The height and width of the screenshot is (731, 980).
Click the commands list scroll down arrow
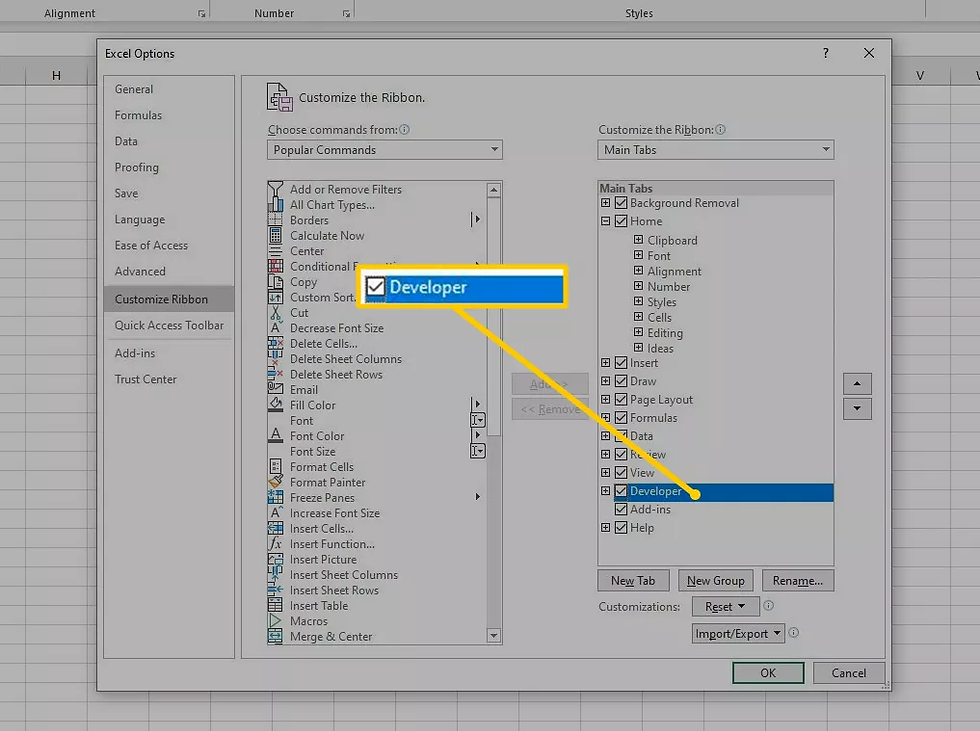point(494,636)
